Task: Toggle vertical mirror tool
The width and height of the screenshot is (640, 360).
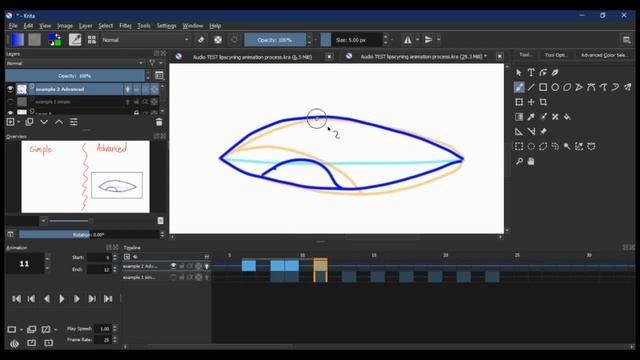Action: point(428,40)
